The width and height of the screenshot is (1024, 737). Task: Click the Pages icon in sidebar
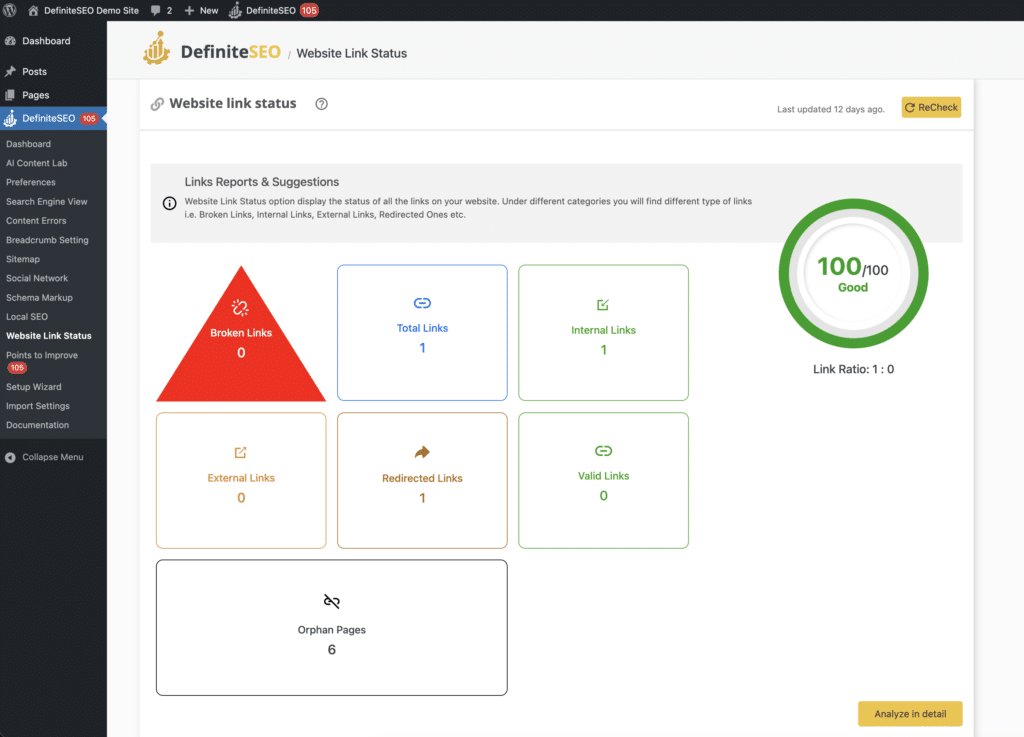pyautogui.click(x=10, y=95)
